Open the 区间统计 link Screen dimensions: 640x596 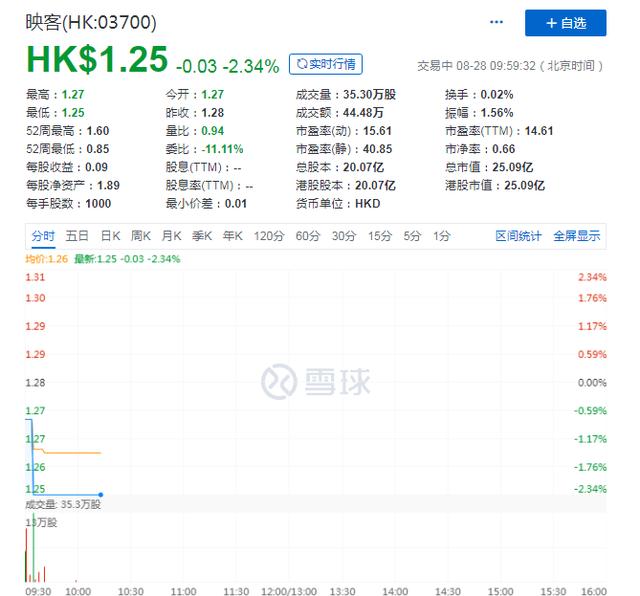[x=518, y=236]
